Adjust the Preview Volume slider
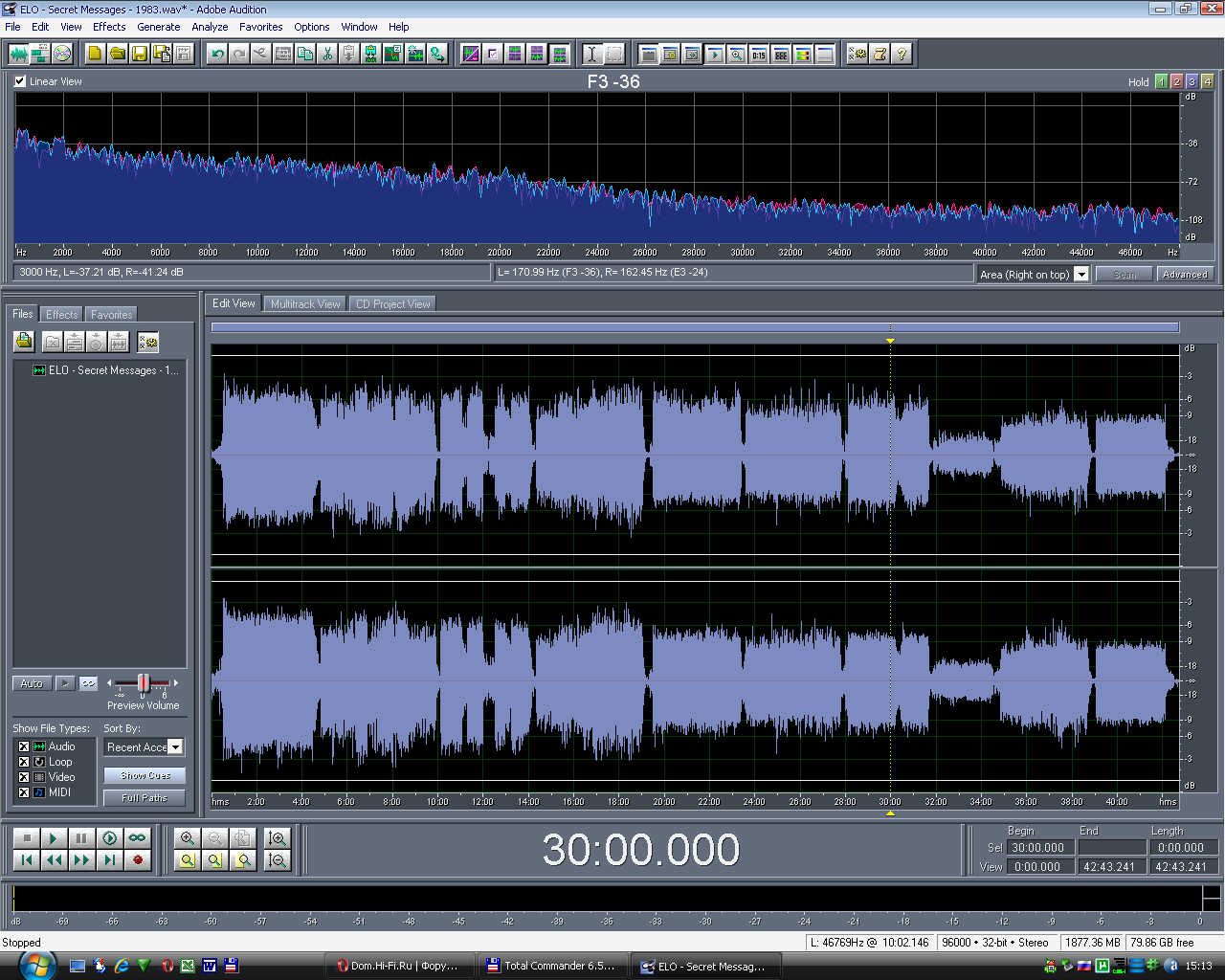Image resolution: width=1225 pixels, height=980 pixels. (x=144, y=682)
